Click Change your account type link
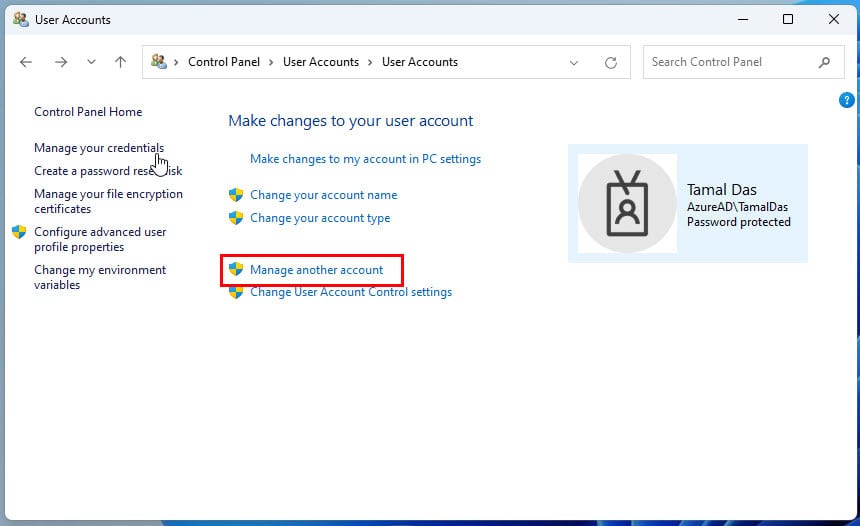The image size is (860, 526). click(x=320, y=218)
